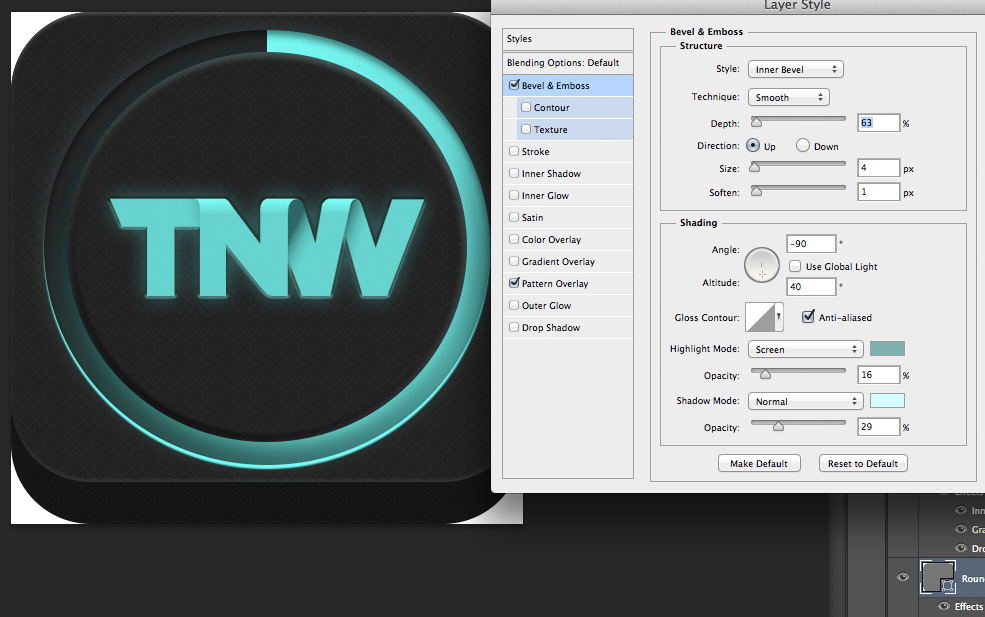Click the Highlight Opacity slider handle

(765, 374)
